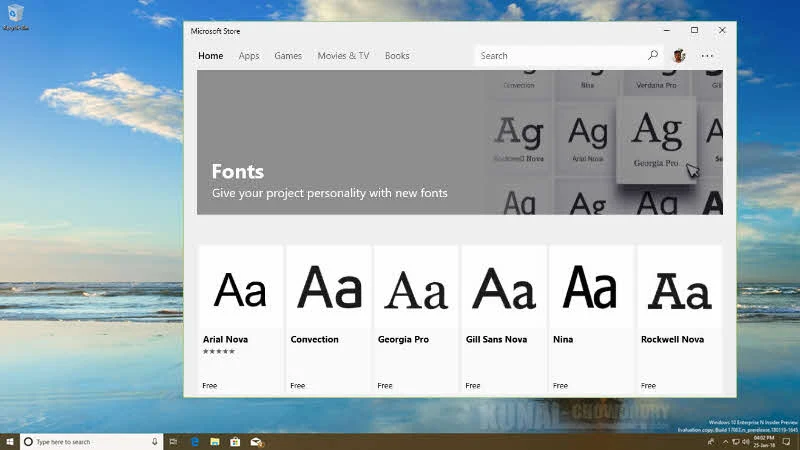Image resolution: width=800 pixels, height=450 pixels.
Task: Select the Georgia Pro tile in the banner
Action: point(656,140)
